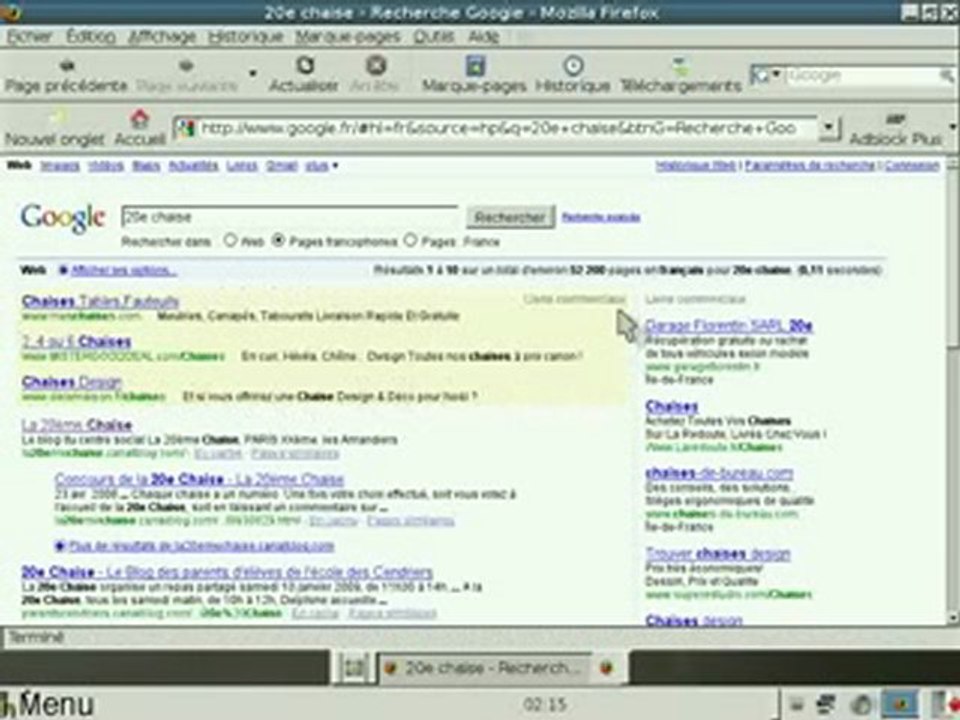960x720 pixels.
Task: Open Historique Web link
Action: pos(696,166)
